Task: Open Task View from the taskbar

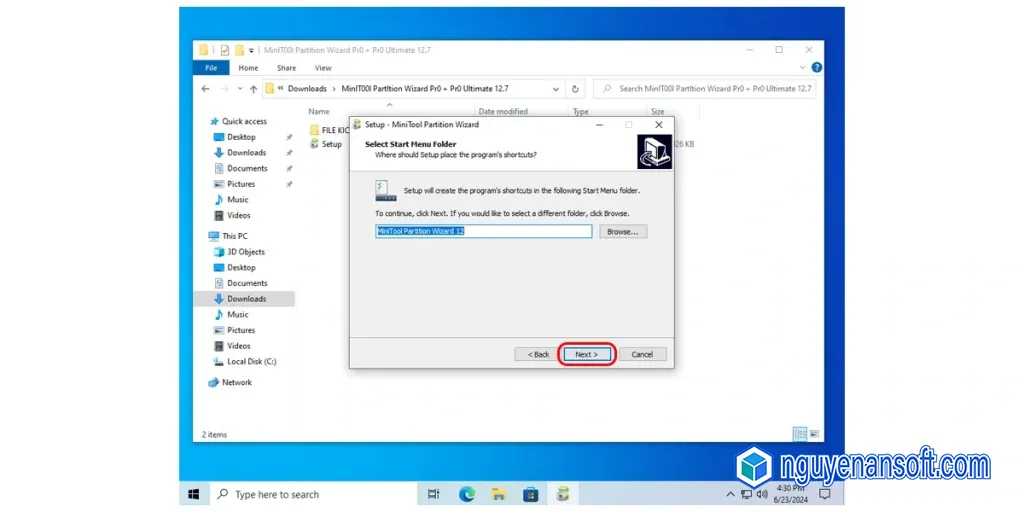Action: pos(433,494)
